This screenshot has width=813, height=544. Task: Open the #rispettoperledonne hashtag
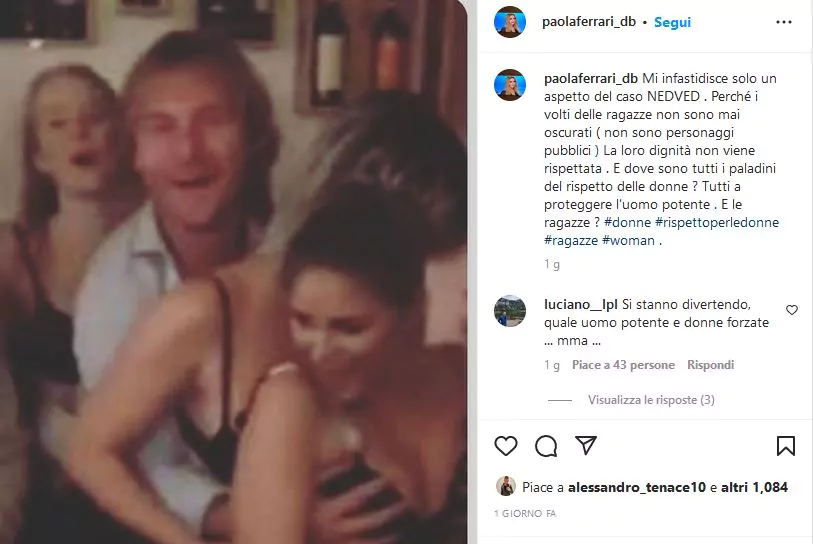point(717,222)
